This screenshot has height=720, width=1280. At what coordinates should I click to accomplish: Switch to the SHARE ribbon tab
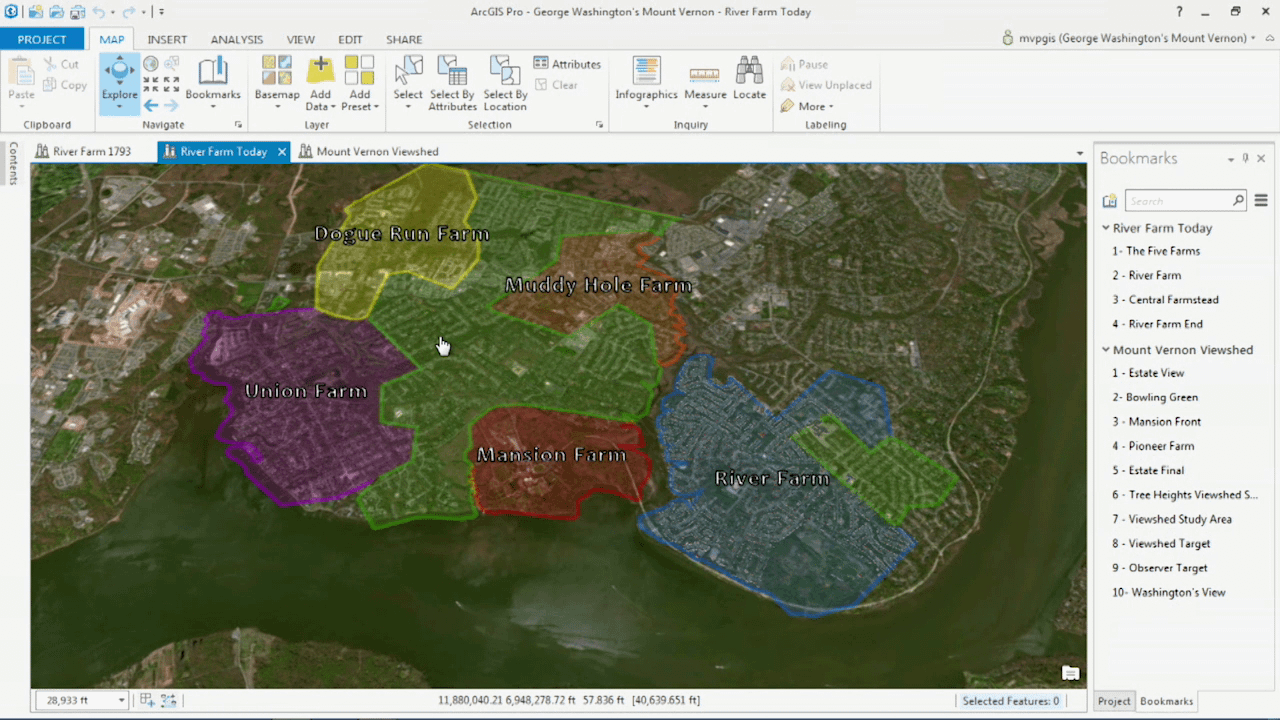point(404,39)
